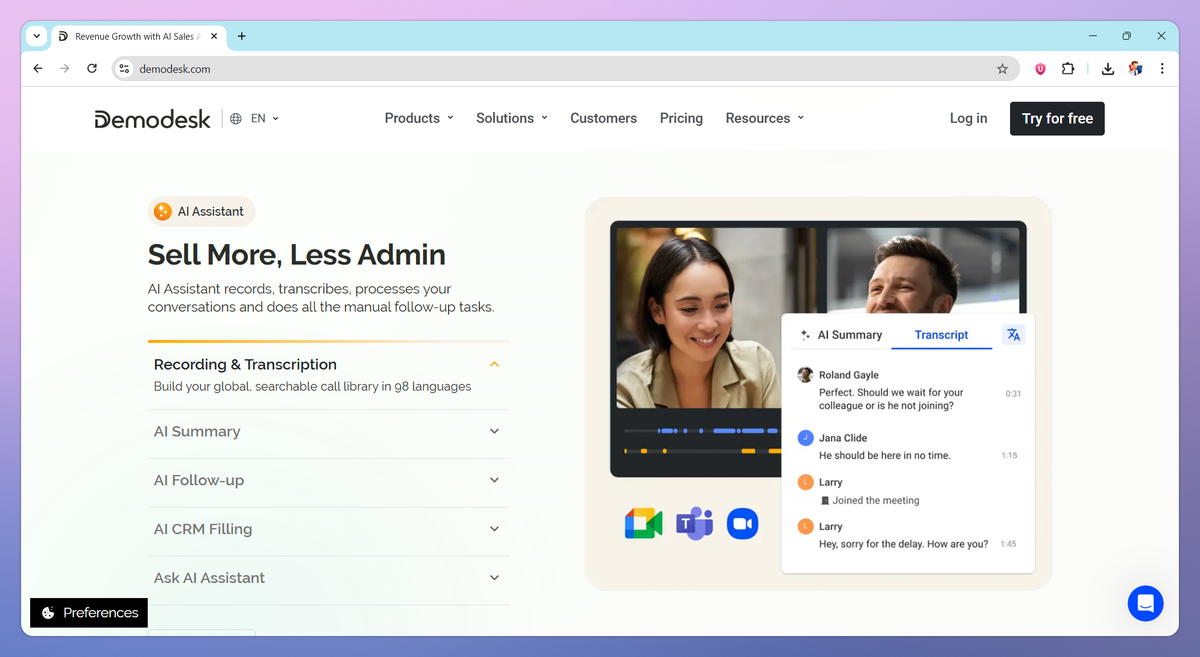
Task: Open the Pricing page link
Action: coord(681,118)
